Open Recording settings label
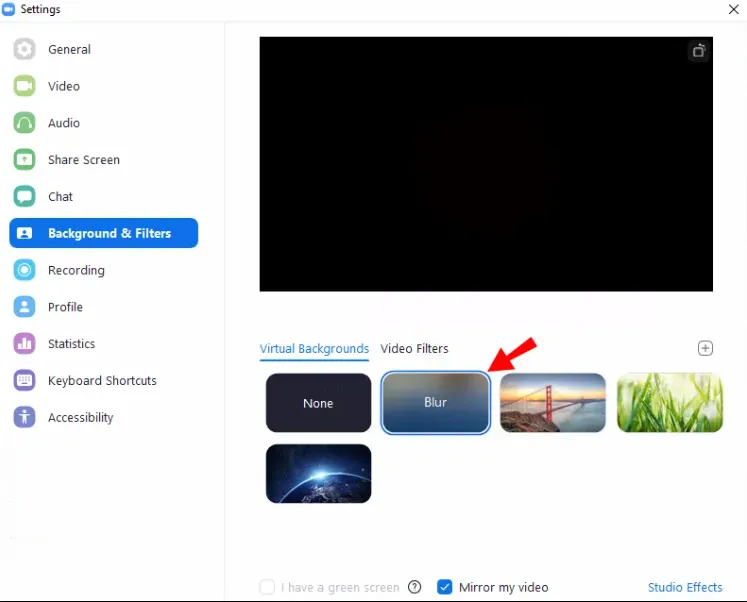747x602 pixels. 76,270
